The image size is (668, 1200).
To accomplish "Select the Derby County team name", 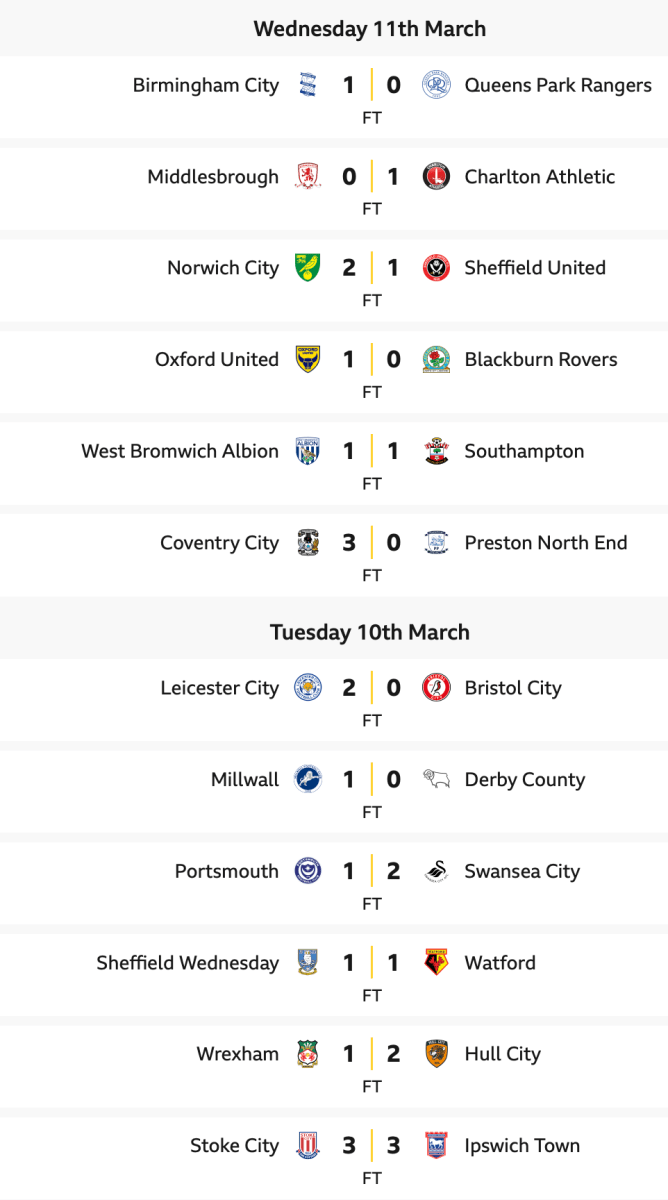I will tap(524, 780).
